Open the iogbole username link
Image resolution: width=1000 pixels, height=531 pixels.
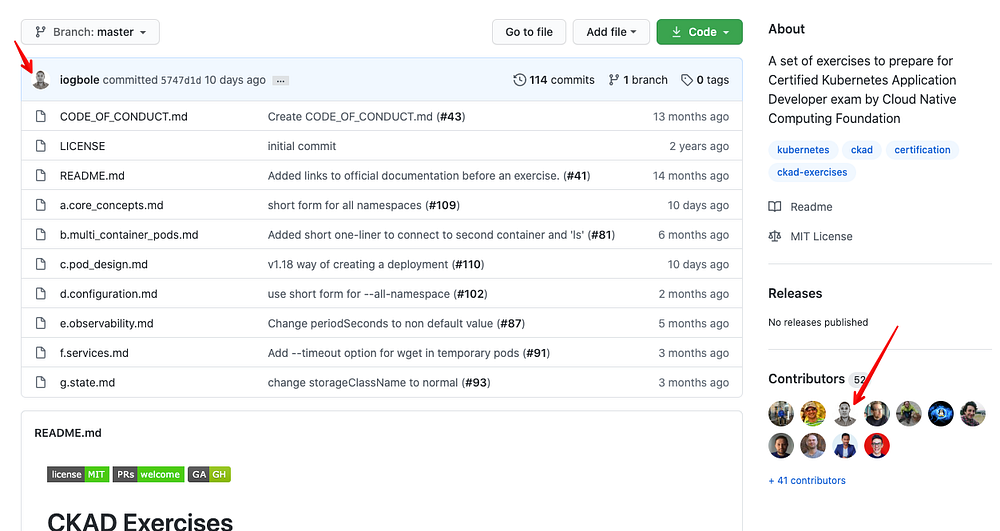80,80
